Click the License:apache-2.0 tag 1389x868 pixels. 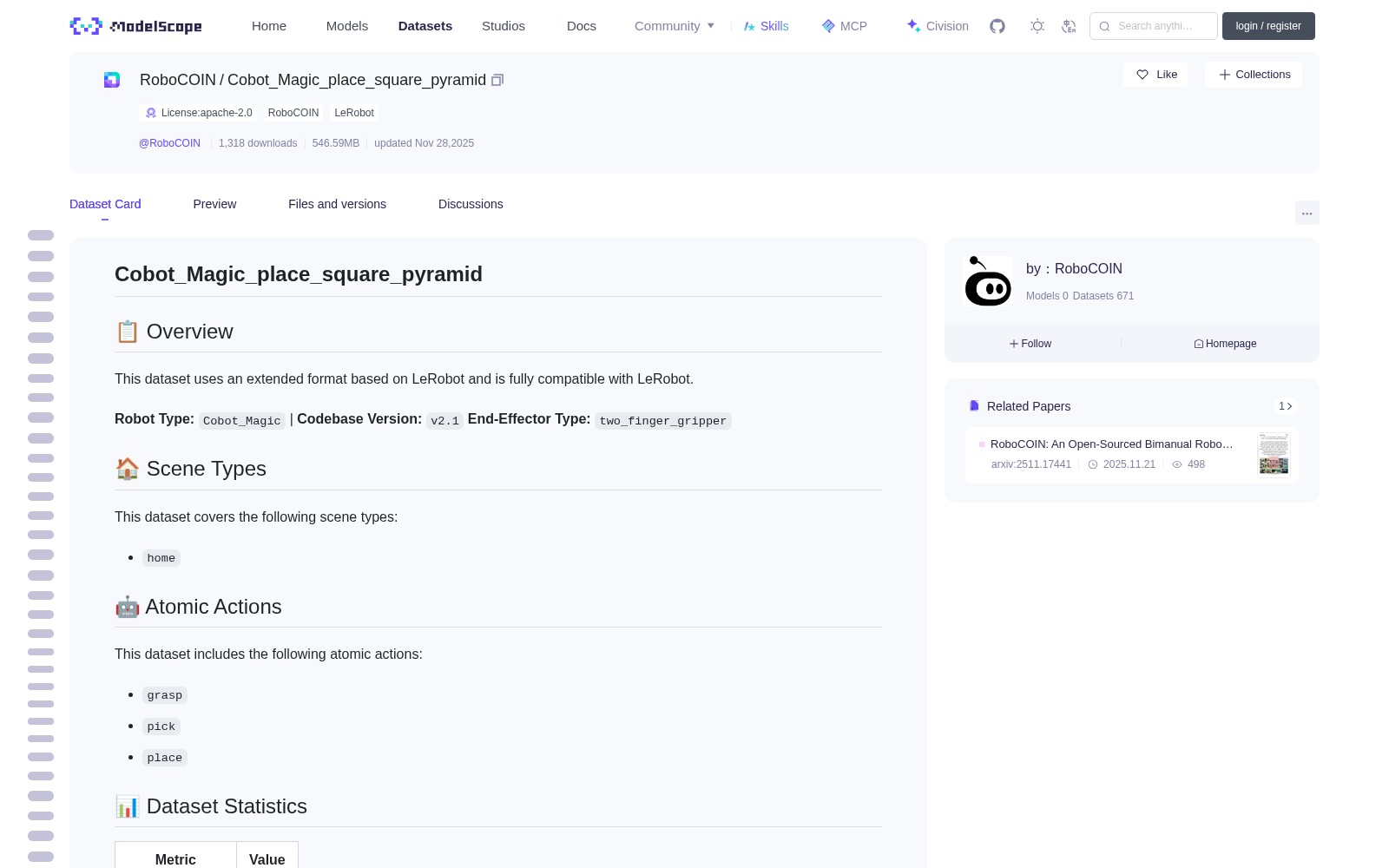click(x=199, y=113)
